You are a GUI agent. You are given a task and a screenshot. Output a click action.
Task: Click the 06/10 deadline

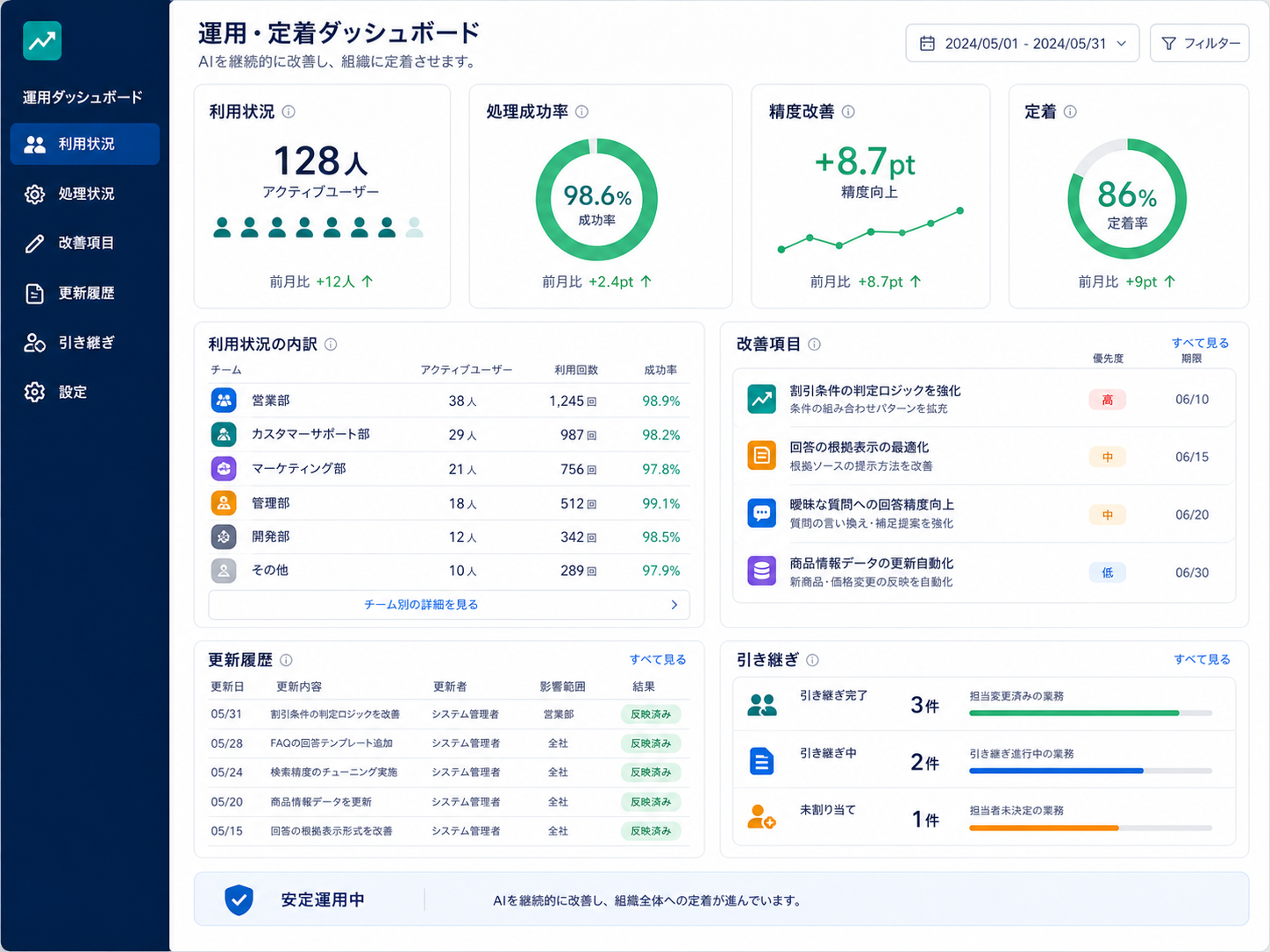[x=1192, y=400]
